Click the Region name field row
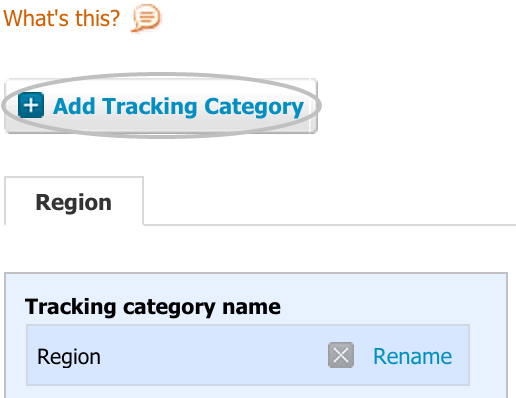The height and width of the screenshot is (398, 516). [248, 355]
